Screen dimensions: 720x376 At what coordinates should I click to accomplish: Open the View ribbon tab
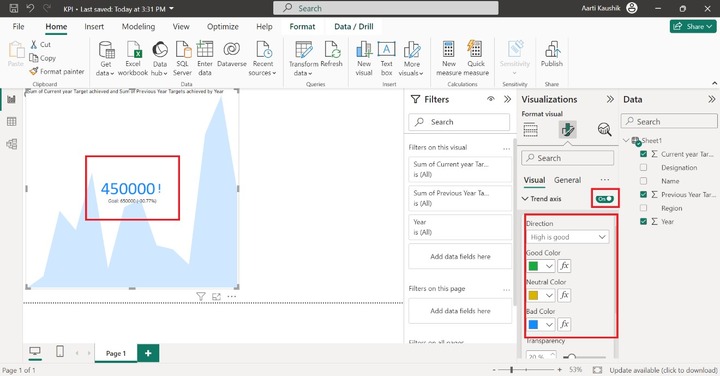(181, 27)
